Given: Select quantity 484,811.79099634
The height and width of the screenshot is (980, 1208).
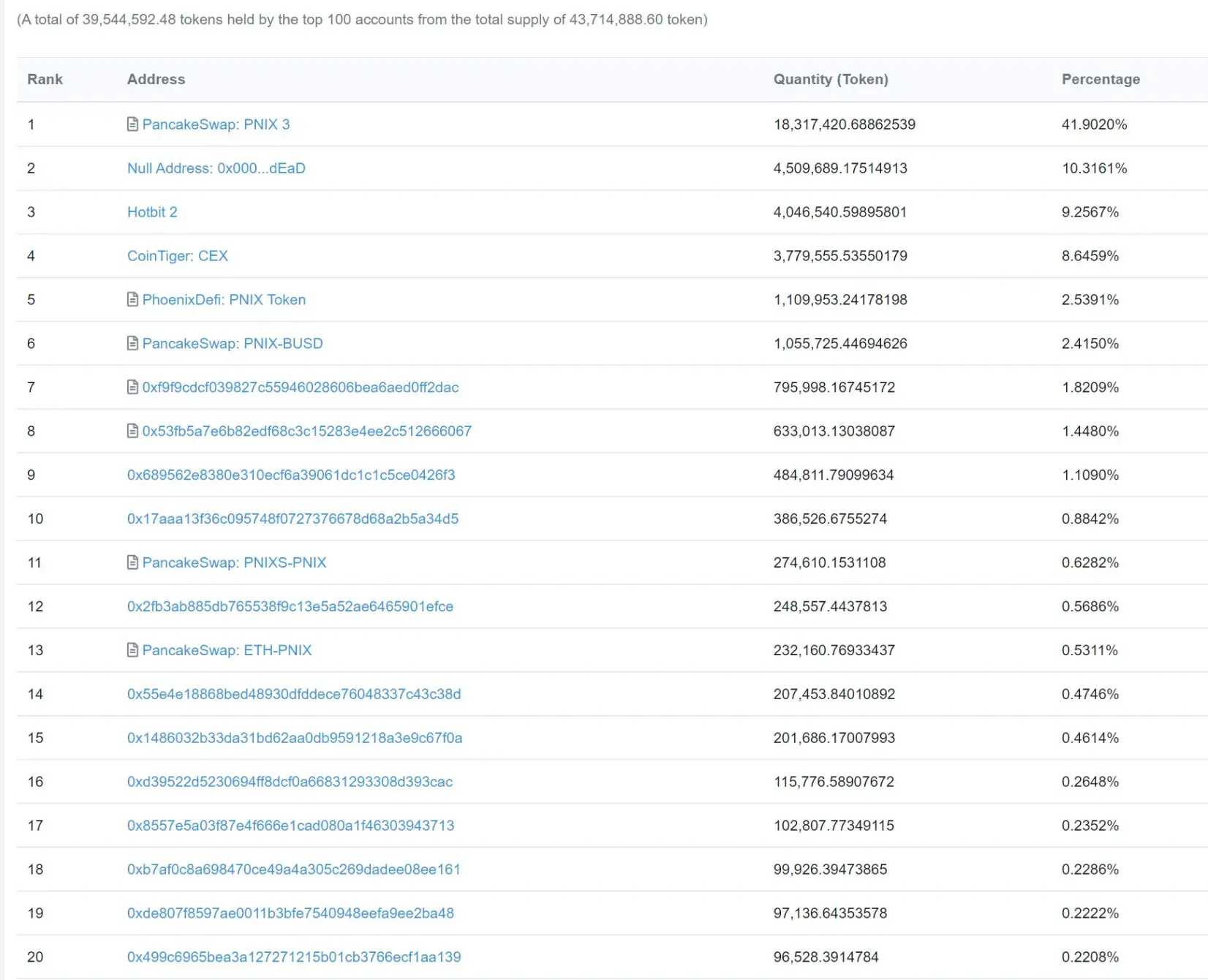Looking at the screenshot, I should tap(834, 475).
